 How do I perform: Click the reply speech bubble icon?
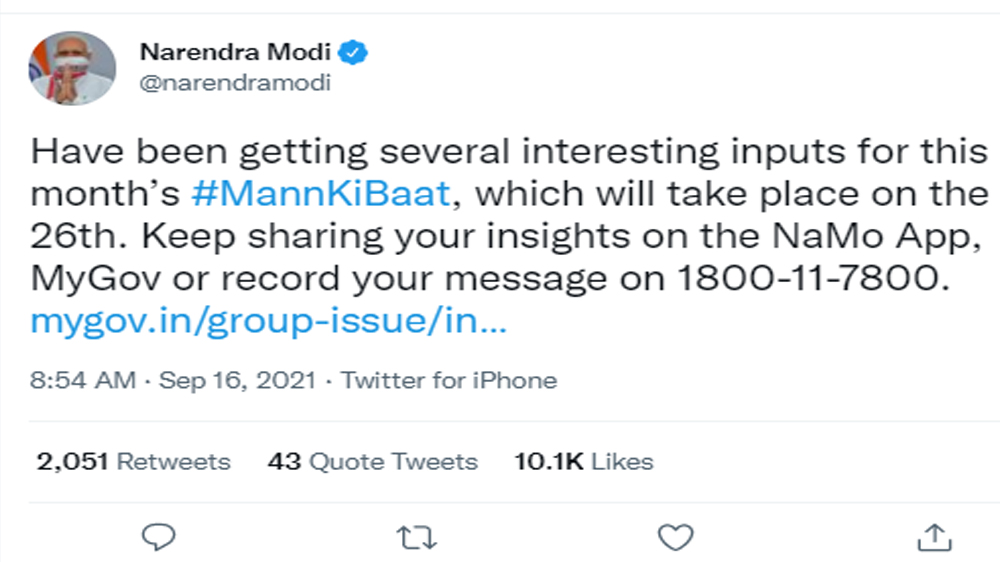pyautogui.click(x=159, y=538)
